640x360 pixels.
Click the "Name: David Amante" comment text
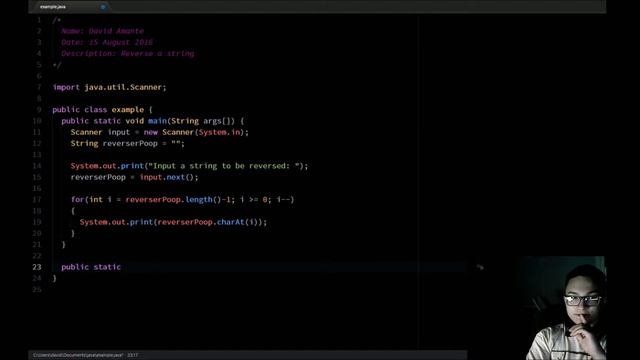pyautogui.click(x=102, y=31)
